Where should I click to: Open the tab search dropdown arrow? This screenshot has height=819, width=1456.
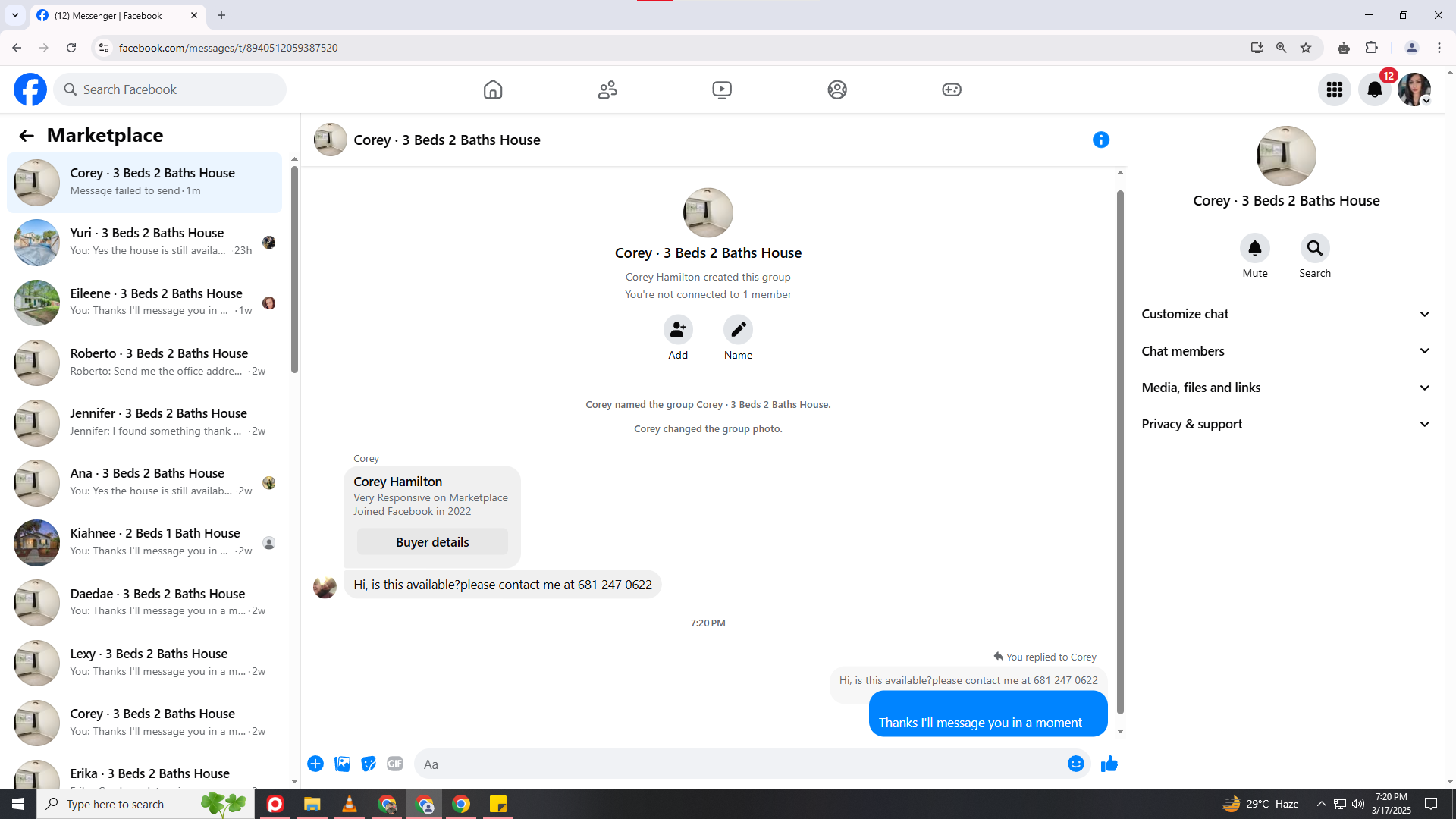coord(15,15)
